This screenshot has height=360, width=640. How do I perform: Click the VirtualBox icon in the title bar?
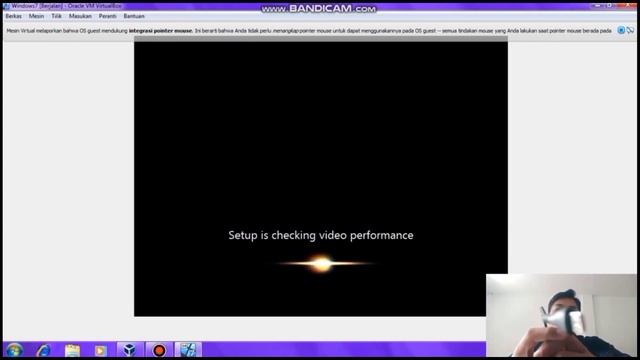tap(7, 6)
